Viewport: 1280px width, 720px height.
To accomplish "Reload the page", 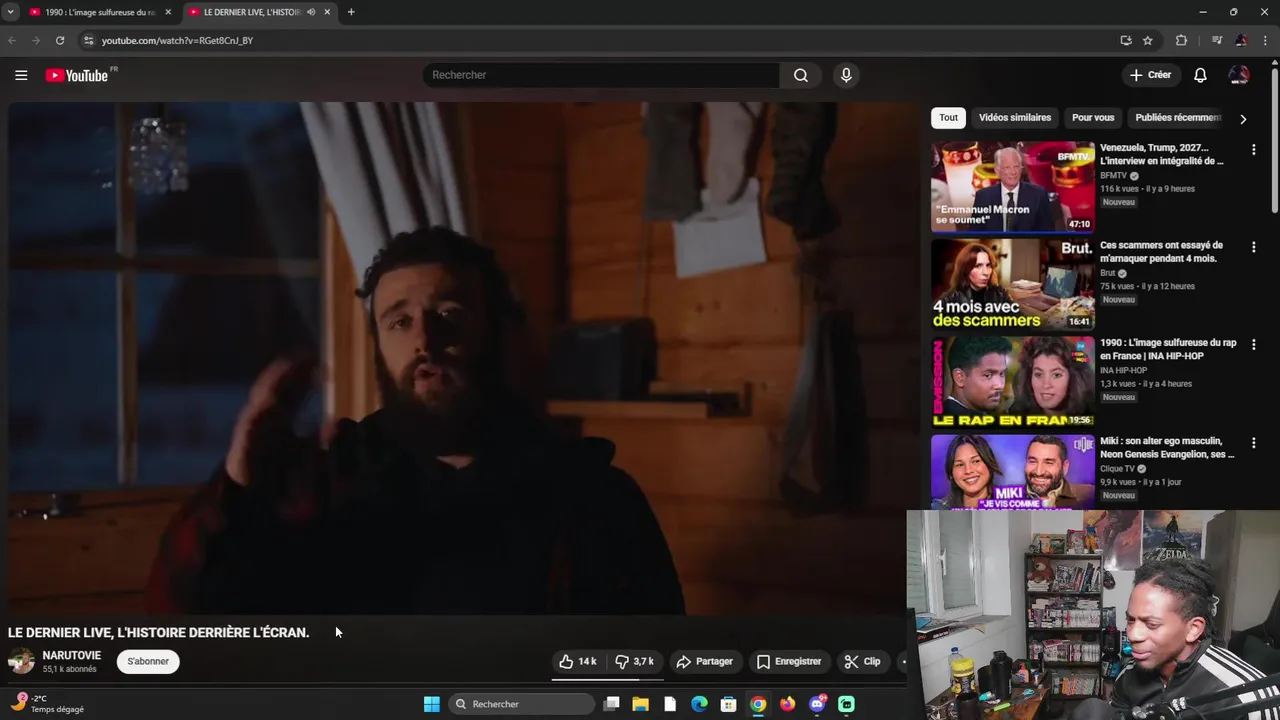I will click(60, 40).
